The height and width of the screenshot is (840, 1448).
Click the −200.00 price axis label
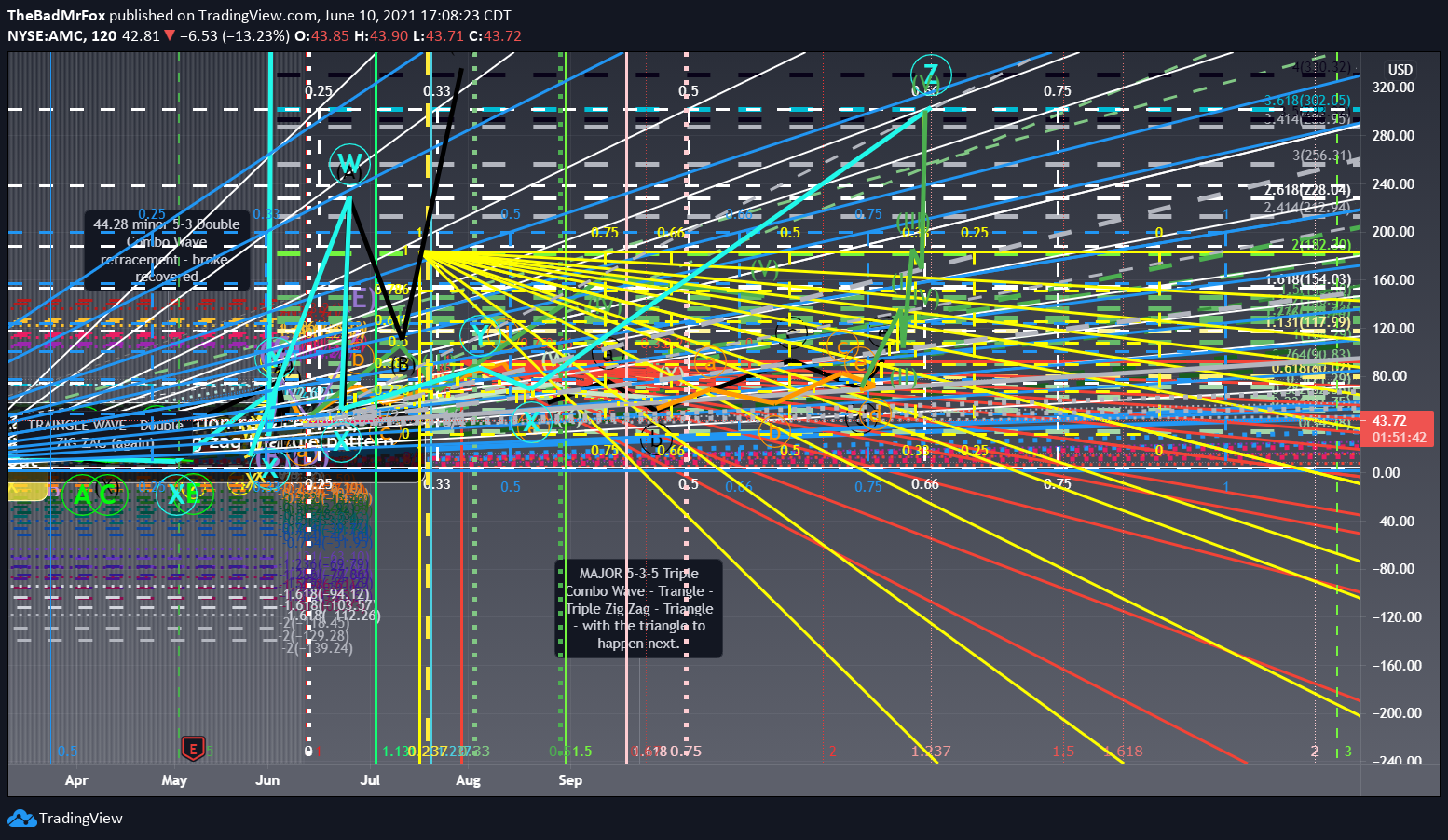[1397, 712]
